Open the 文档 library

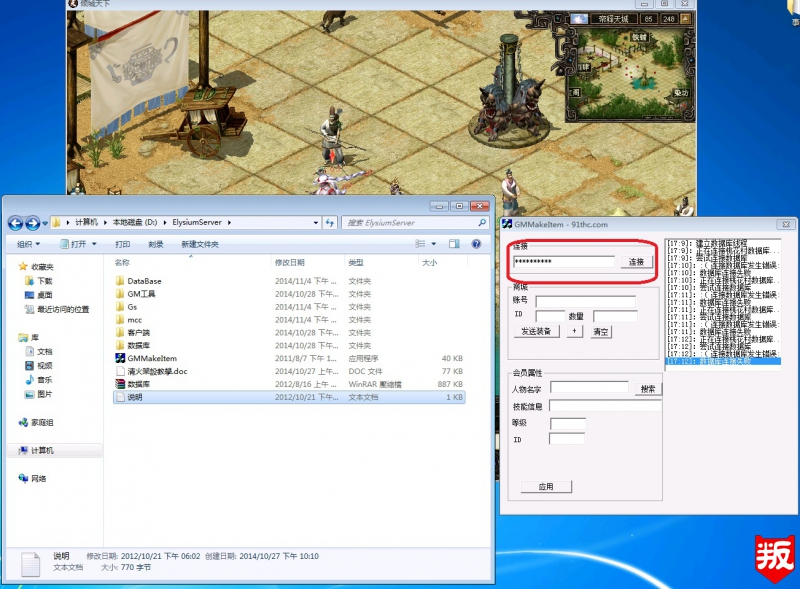(x=39, y=352)
